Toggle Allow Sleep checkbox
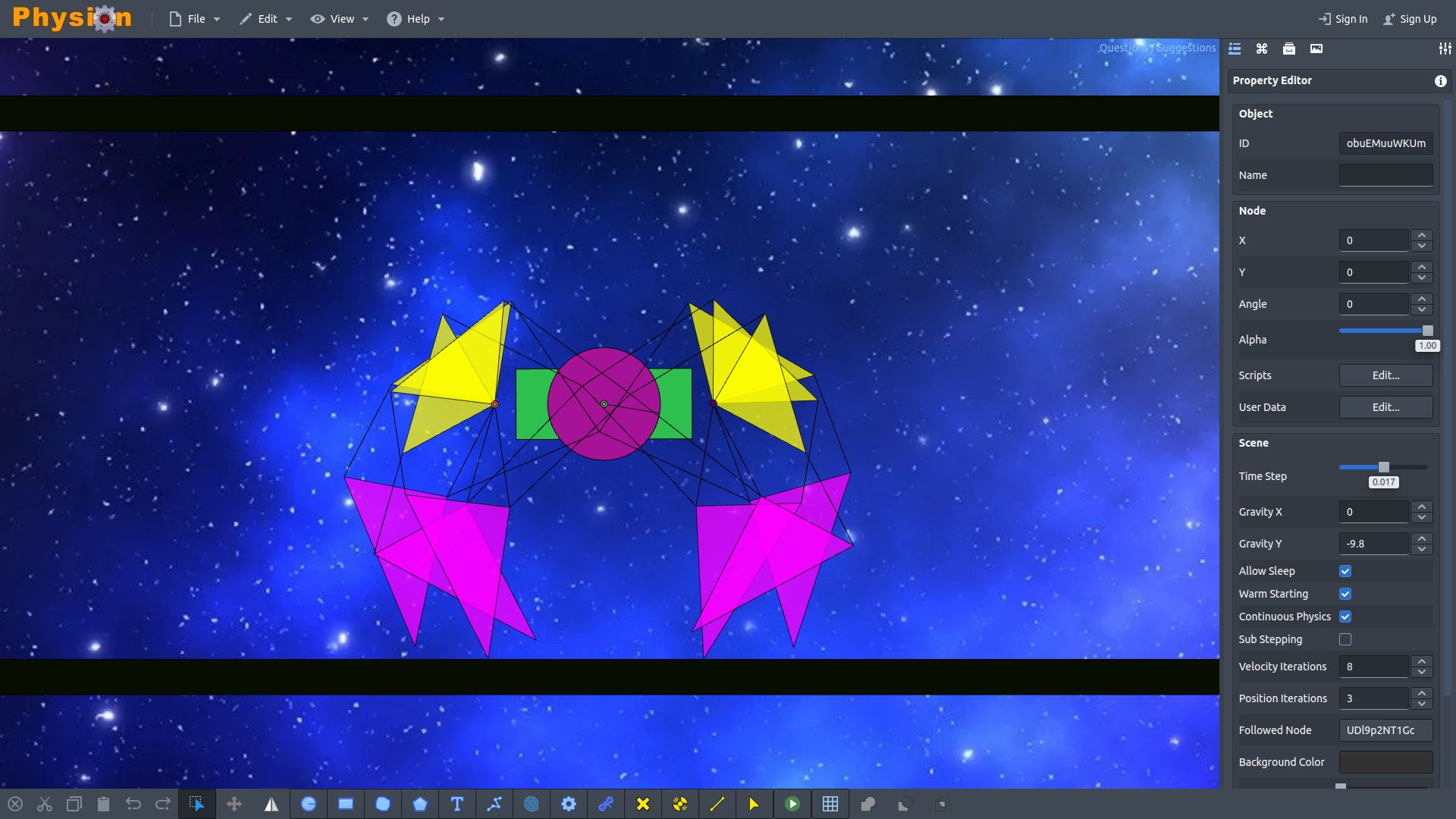Image resolution: width=1456 pixels, height=819 pixels. point(1345,571)
